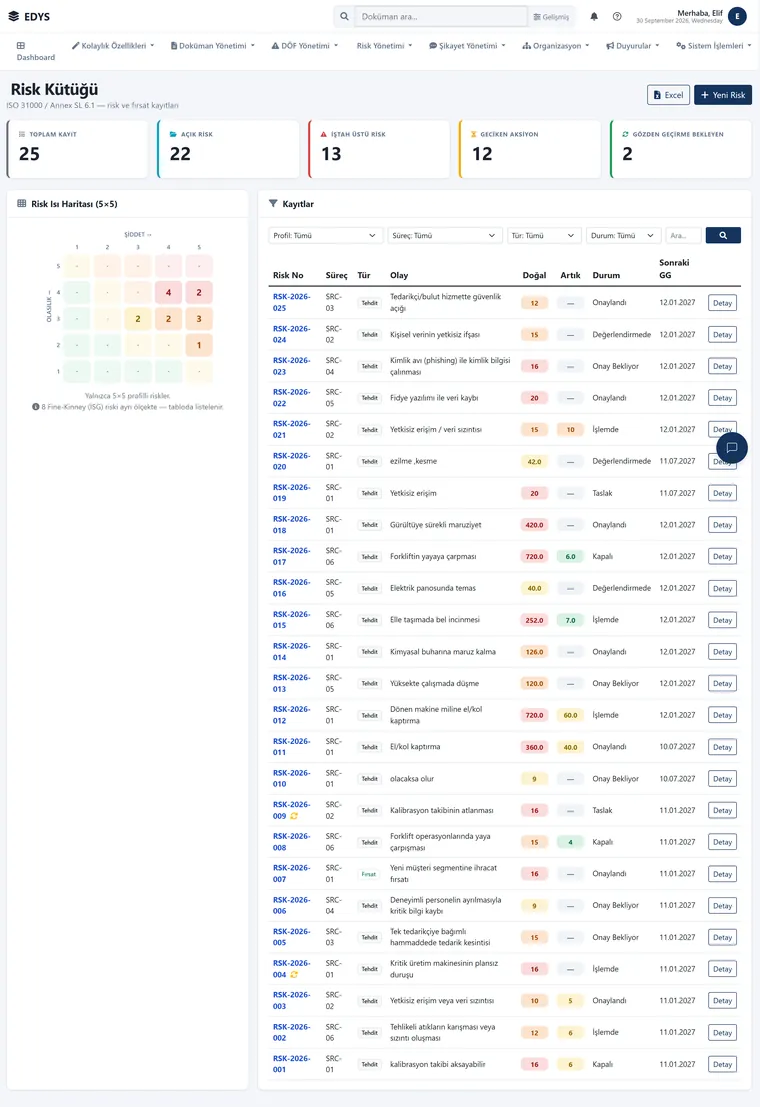Select heat map cell showing 4
The image size is (760, 1107).
click(168, 292)
